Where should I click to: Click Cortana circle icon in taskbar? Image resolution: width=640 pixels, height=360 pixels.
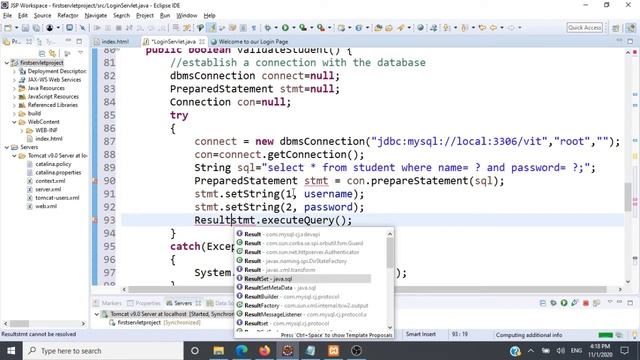pyautogui.click(x=195, y=351)
